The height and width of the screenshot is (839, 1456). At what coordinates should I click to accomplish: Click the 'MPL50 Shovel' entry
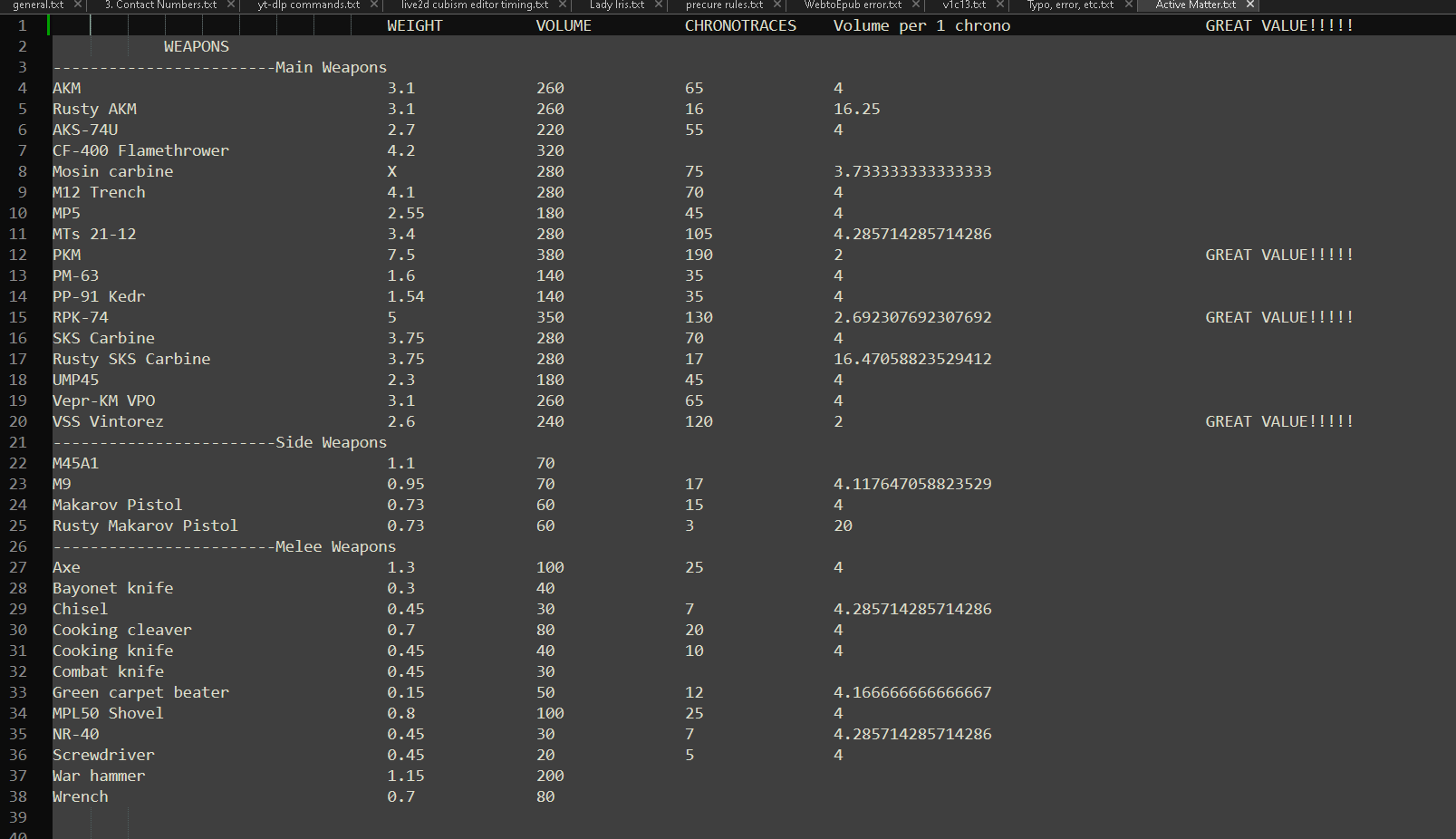(108, 713)
